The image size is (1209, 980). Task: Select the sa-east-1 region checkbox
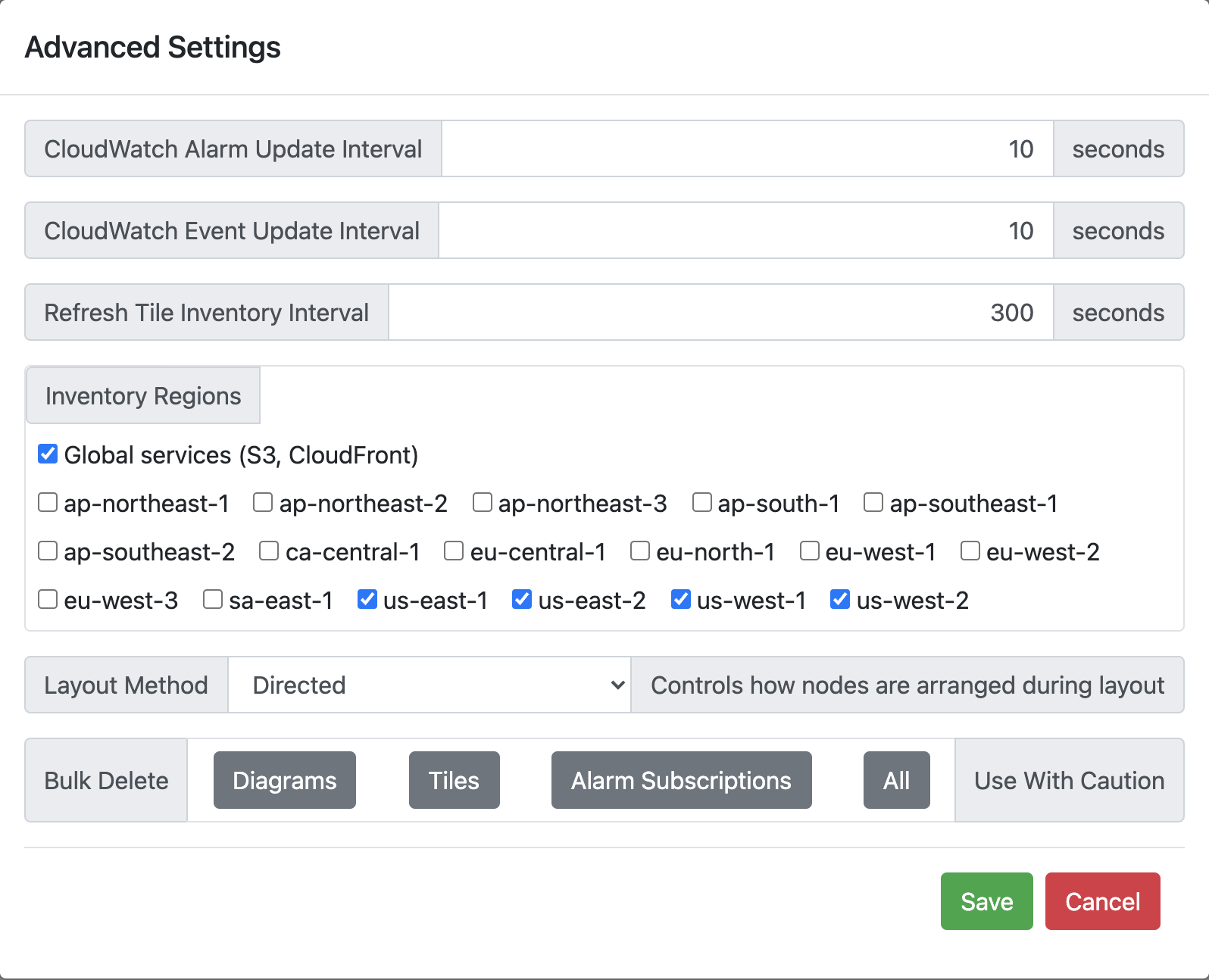[x=213, y=600]
